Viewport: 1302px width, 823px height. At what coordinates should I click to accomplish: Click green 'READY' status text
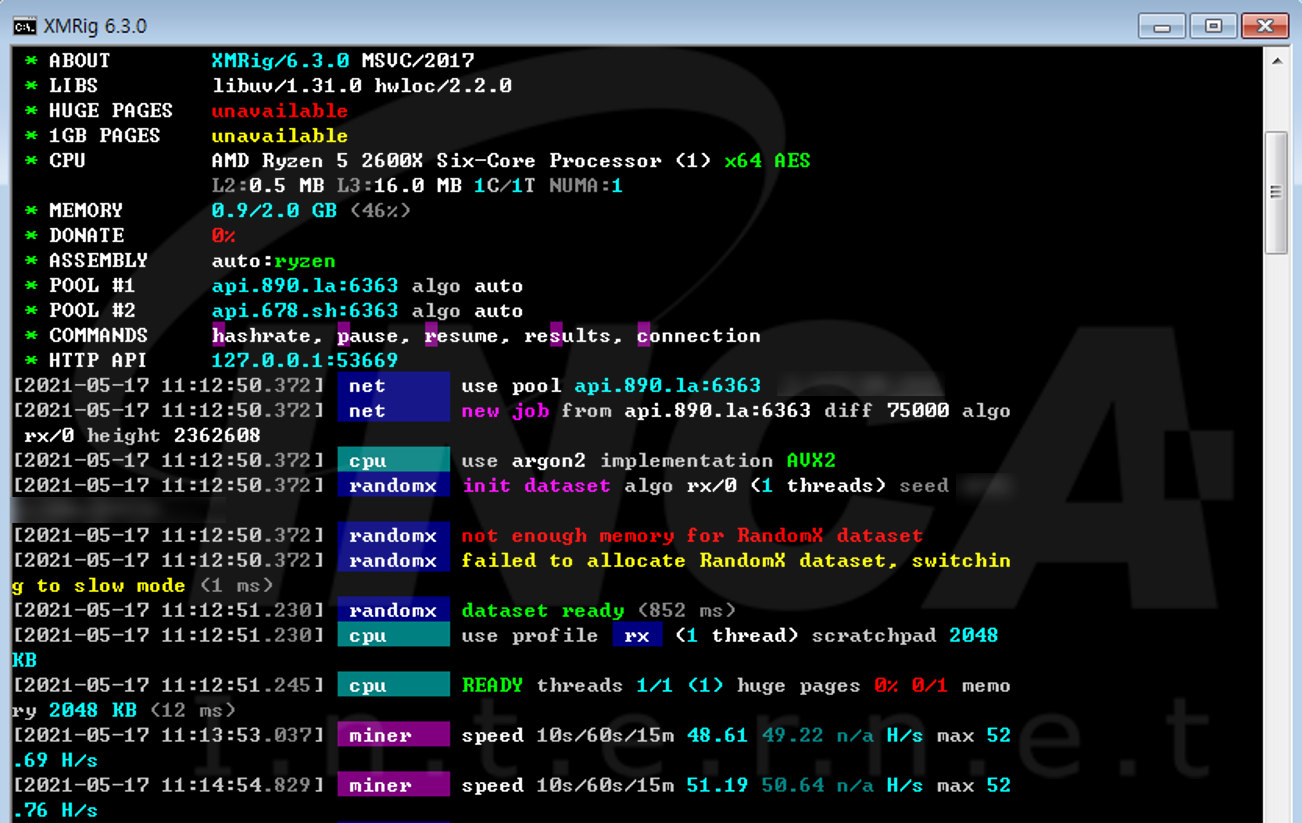[492, 686]
